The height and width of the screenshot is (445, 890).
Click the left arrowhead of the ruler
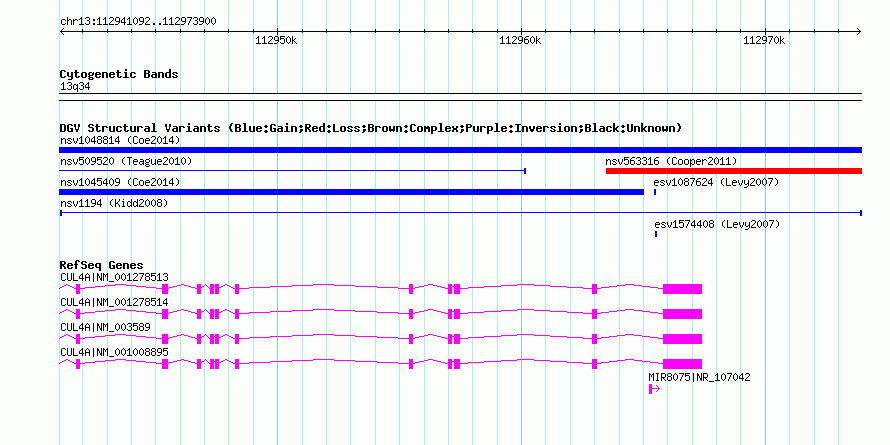click(x=62, y=32)
